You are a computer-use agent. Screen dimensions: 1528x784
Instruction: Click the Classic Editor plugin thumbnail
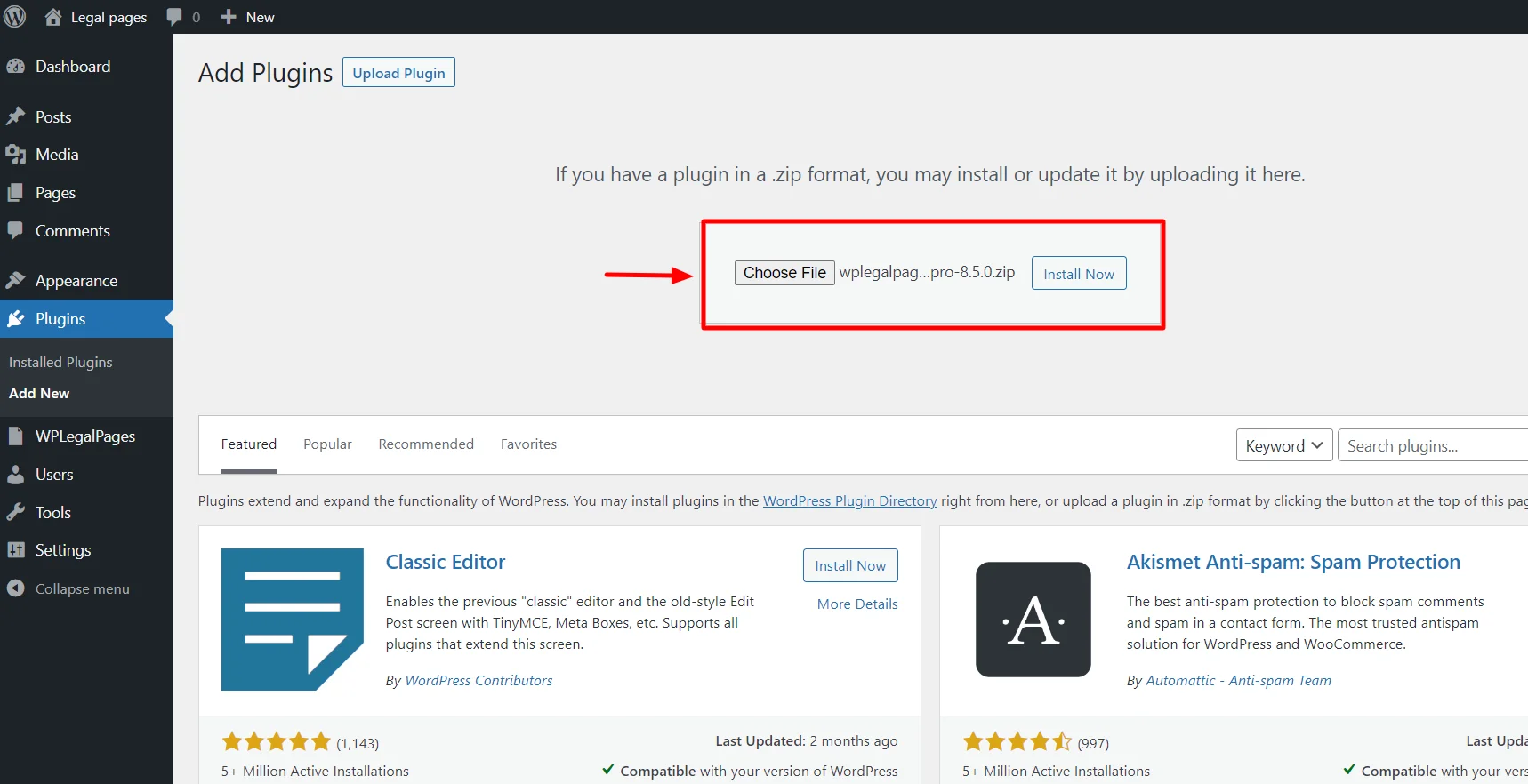(x=293, y=620)
